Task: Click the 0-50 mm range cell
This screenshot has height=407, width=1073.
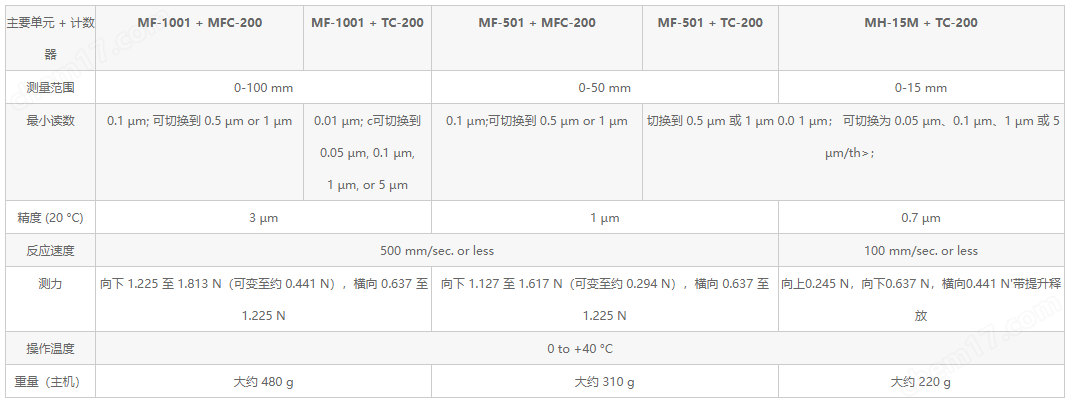Action: (604, 87)
